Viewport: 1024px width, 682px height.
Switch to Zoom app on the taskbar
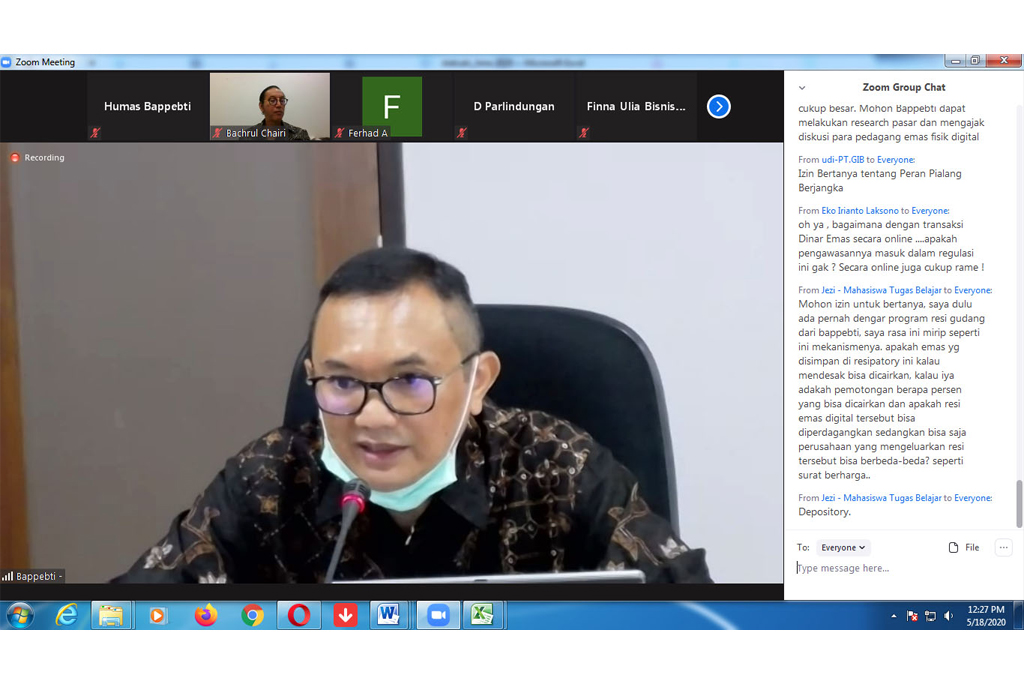(x=438, y=615)
